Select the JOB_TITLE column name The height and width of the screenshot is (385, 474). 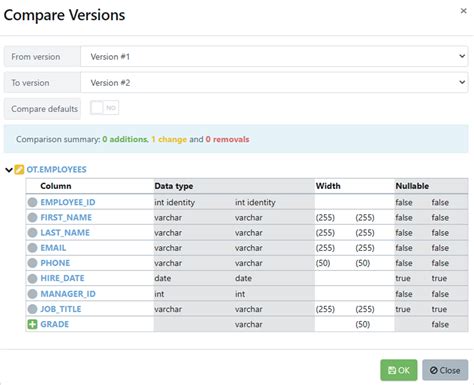click(x=61, y=309)
